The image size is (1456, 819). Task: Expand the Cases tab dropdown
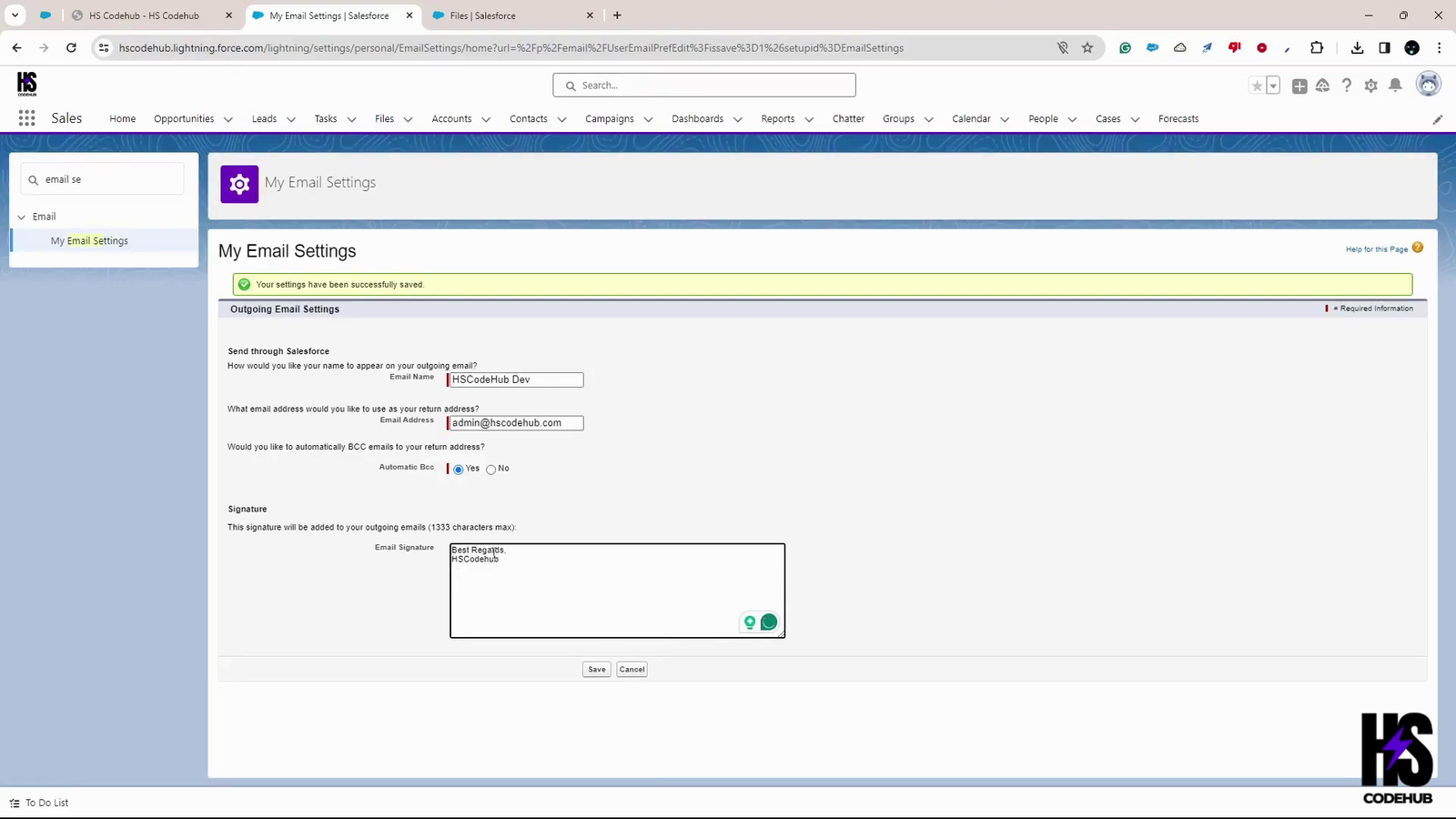(1136, 119)
